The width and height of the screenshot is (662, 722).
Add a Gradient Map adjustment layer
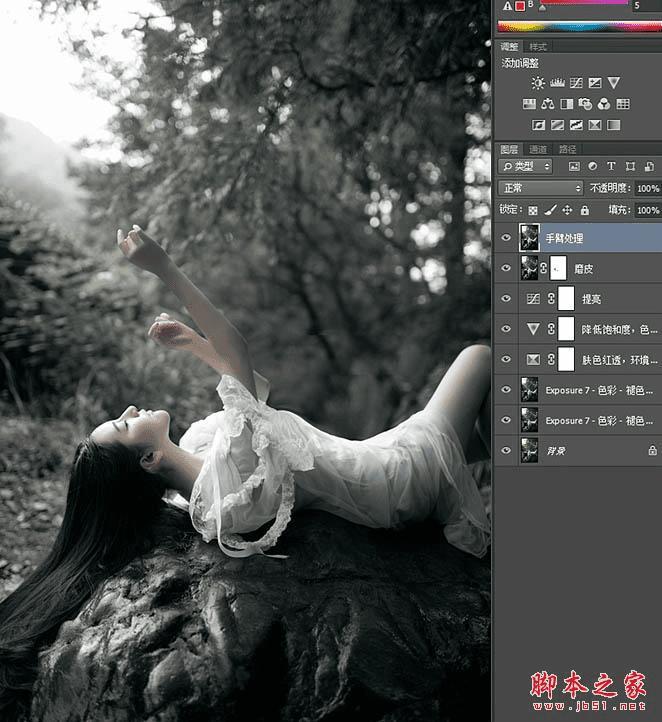pyautogui.click(x=614, y=125)
